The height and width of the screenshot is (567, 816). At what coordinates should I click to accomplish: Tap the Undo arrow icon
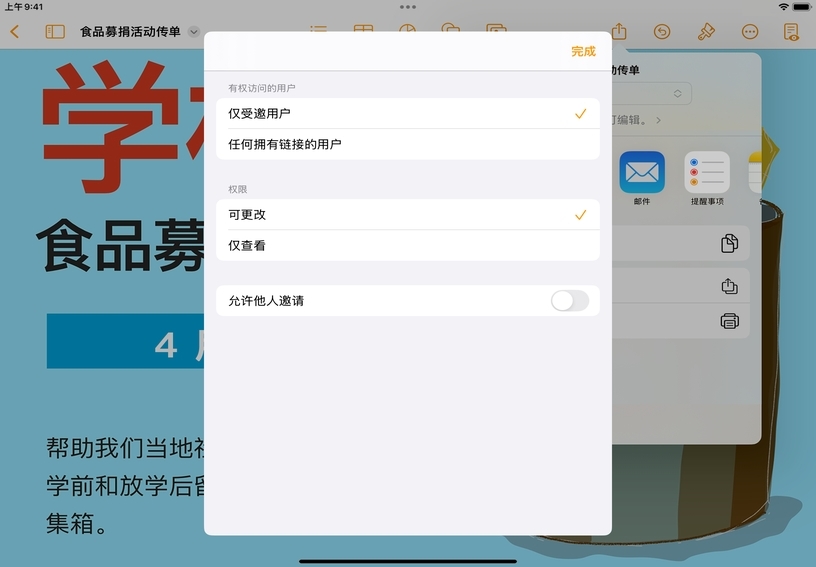tap(662, 32)
